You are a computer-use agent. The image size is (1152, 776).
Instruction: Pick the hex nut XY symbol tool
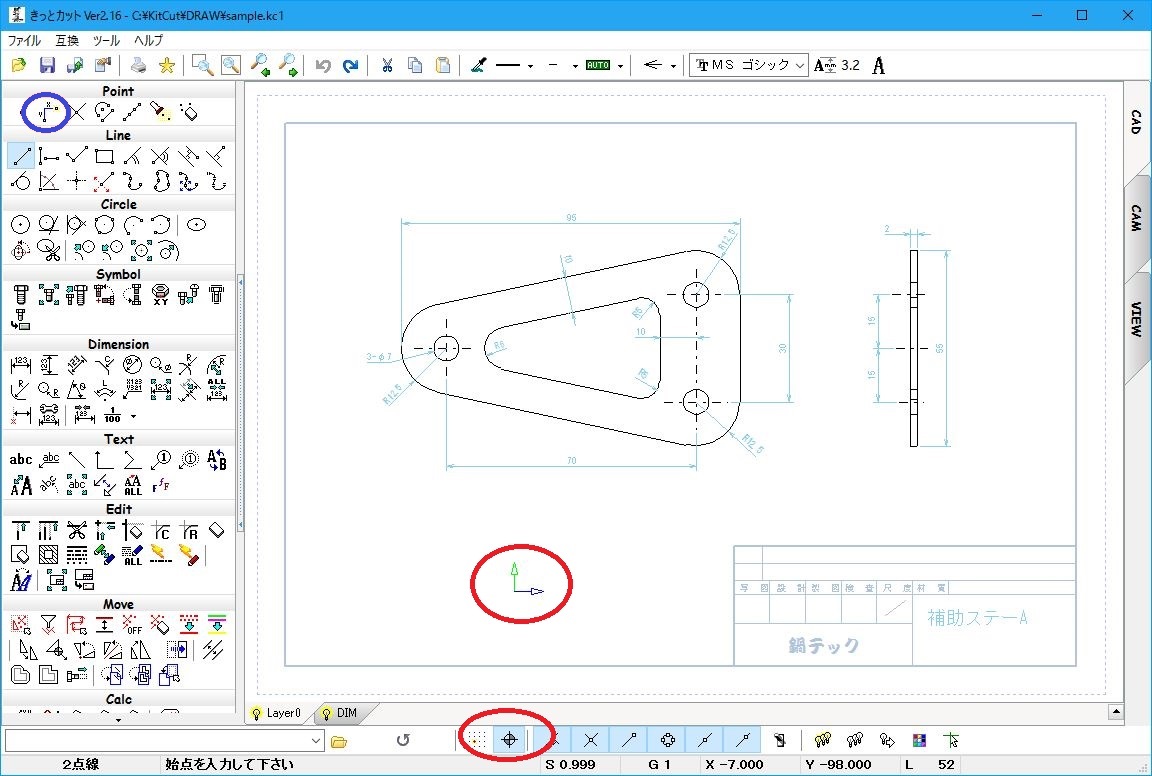(160, 295)
